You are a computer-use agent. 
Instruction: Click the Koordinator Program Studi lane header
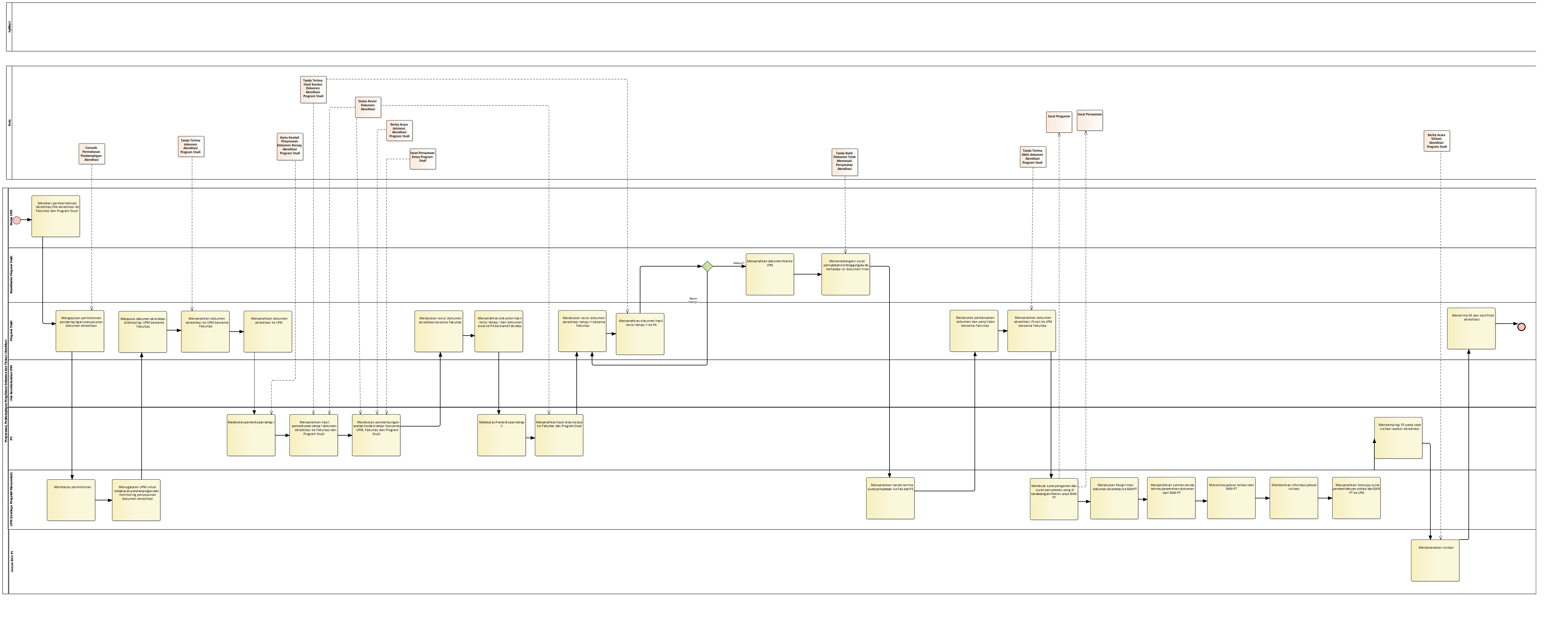pyautogui.click(x=11, y=275)
